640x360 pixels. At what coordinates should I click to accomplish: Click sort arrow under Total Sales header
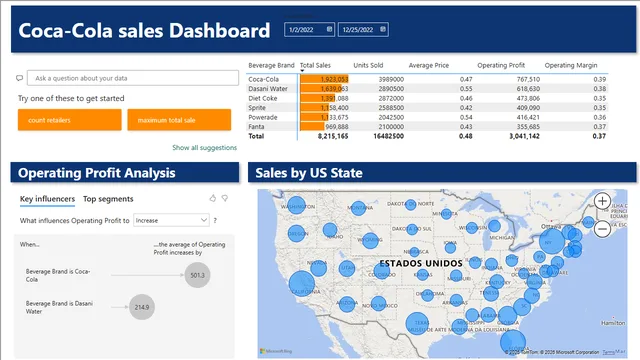coord(302,71)
